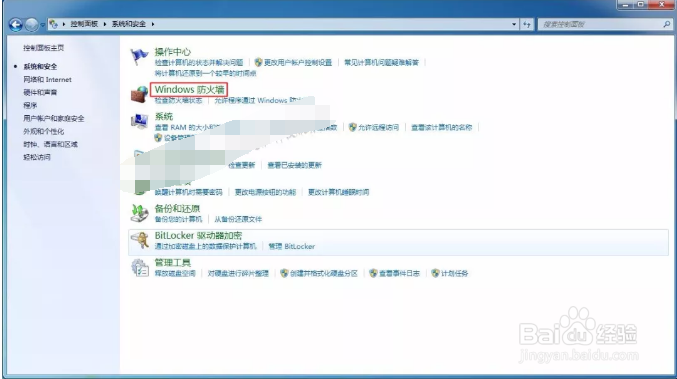Image resolution: width=677 pixels, height=379 pixels.
Task: Click 允许远程访问 link
Action: (x=378, y=127)
